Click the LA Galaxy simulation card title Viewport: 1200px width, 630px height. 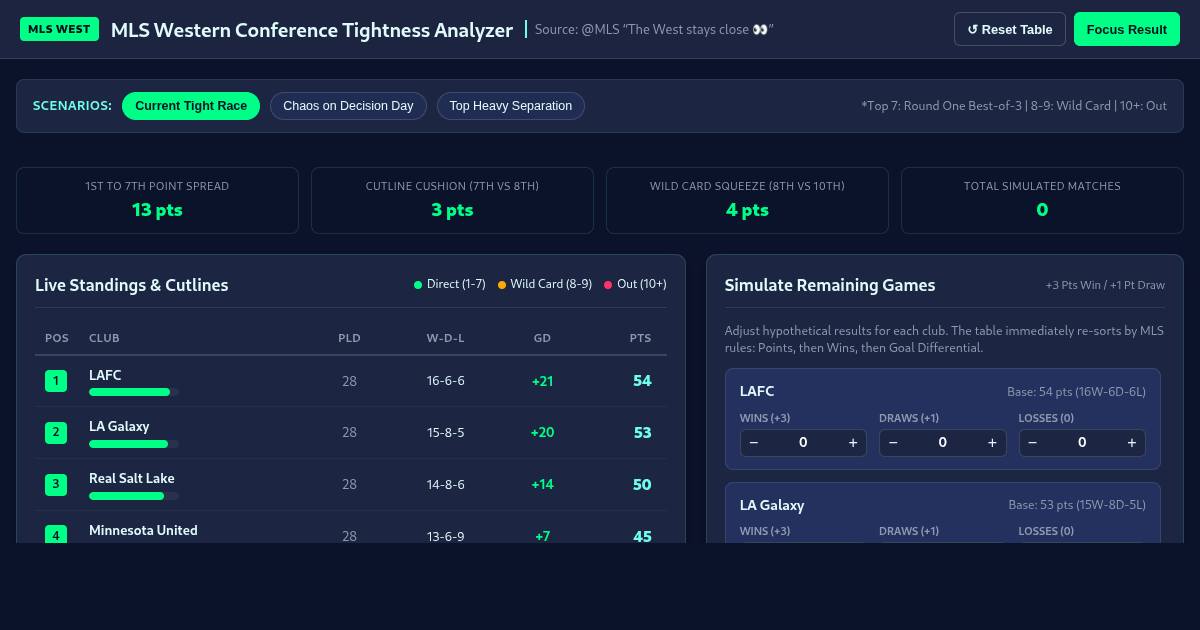(772, 505)
